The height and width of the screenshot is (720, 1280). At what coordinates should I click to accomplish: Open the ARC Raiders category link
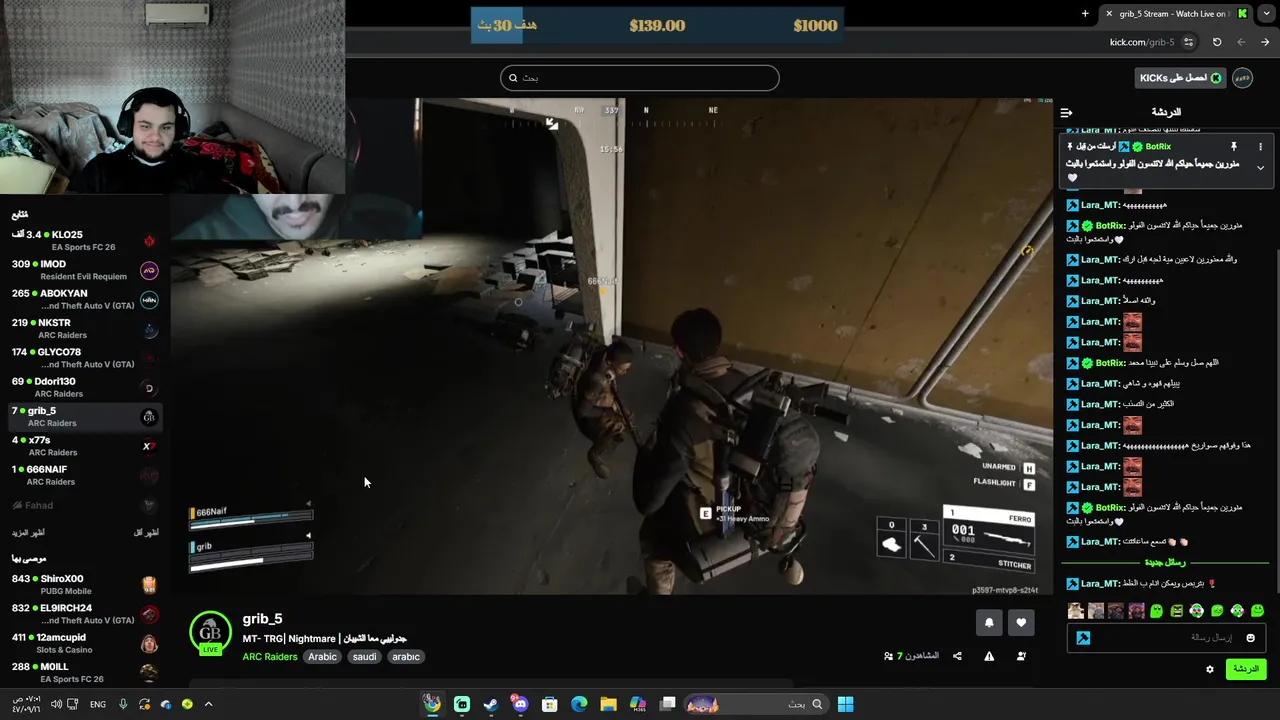[269, 657]
